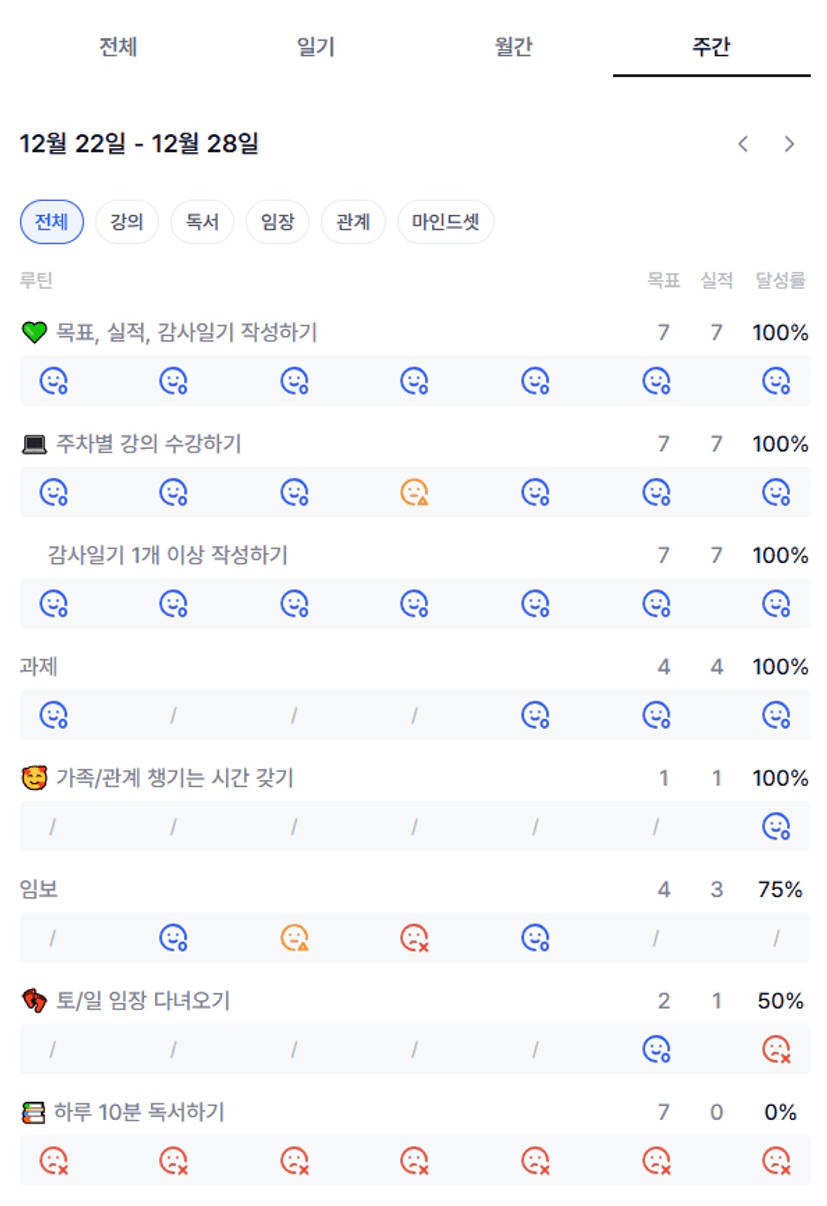Click the smiling face icon beside 가족/관계 챙기는 시간
This screenshot has width=827, height=1206.
[34, 778]
